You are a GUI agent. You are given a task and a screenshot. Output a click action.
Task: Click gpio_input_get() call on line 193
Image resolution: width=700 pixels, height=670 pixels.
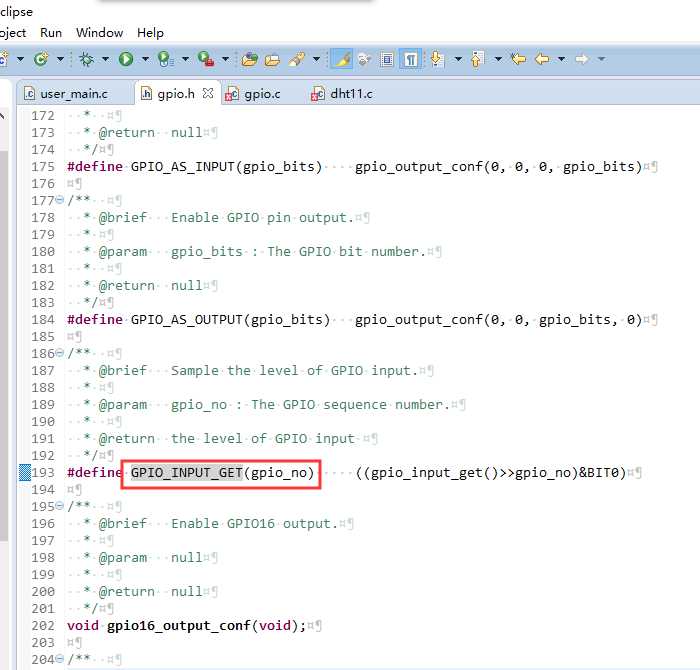click(x=434, y=473)
